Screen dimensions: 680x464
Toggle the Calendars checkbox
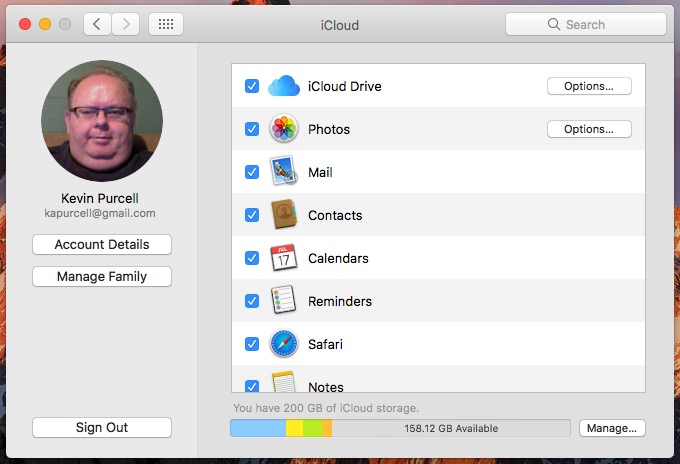252,258
